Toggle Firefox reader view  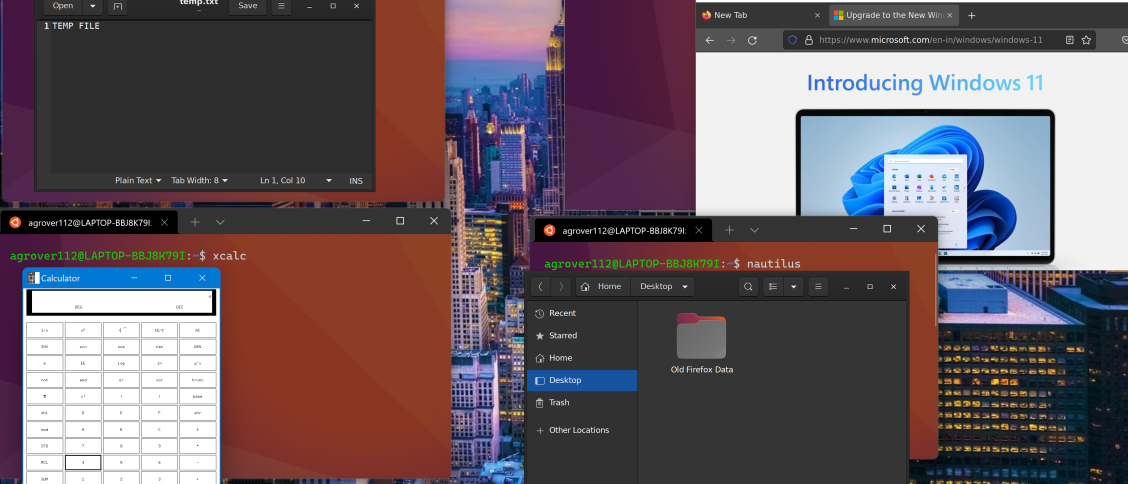[1070, 40]
